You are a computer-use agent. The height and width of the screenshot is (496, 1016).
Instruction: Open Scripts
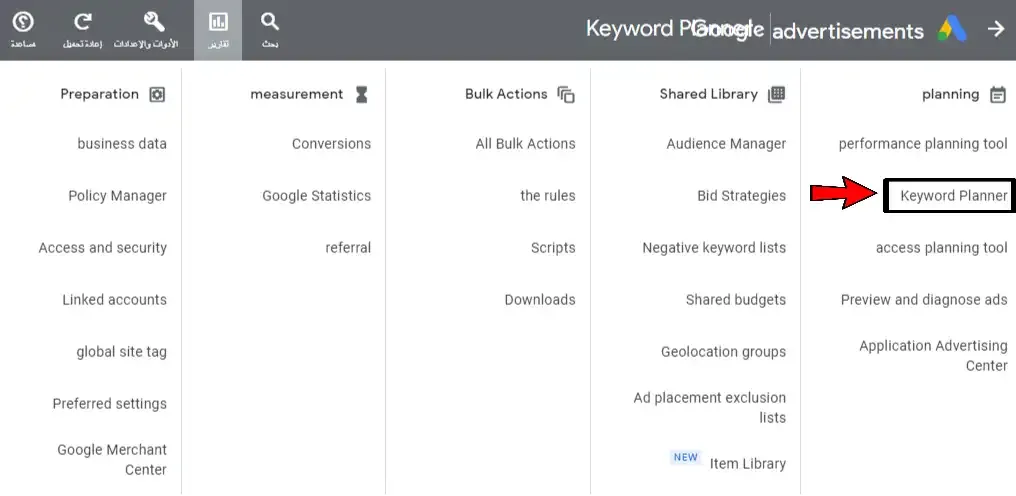click(553, 248)
